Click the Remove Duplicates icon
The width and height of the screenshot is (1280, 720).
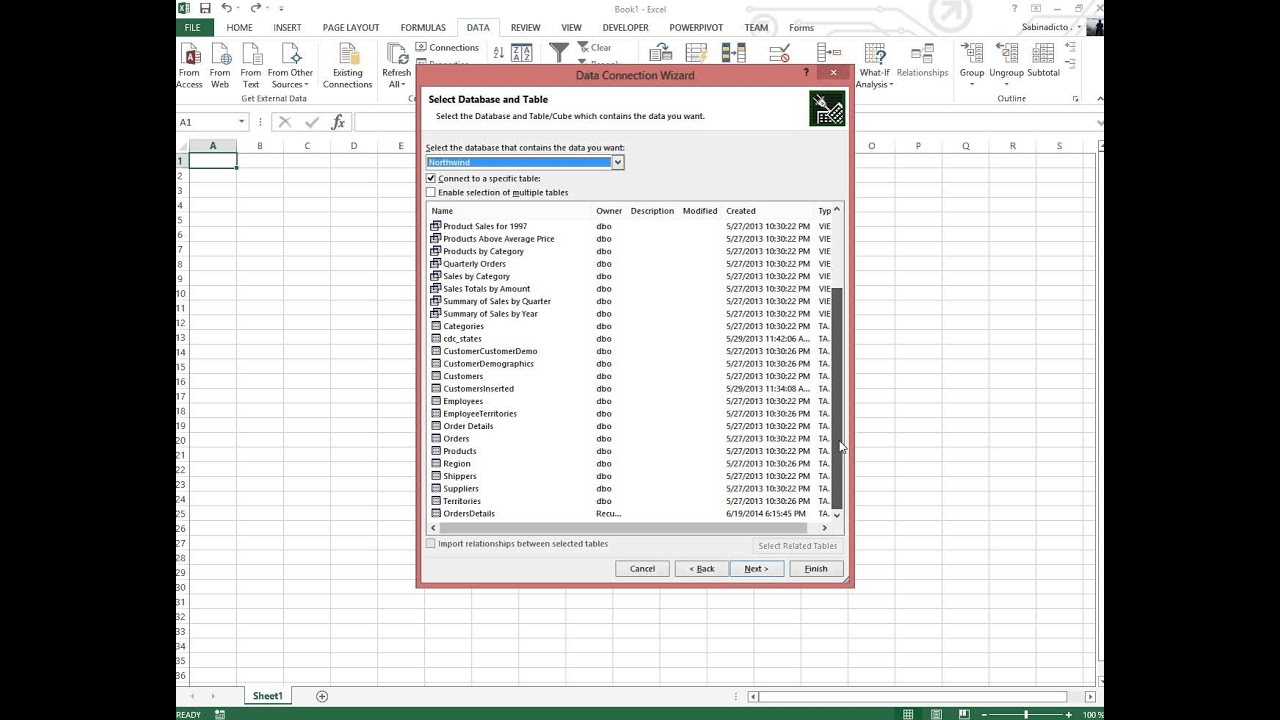(x=734, y=53)
